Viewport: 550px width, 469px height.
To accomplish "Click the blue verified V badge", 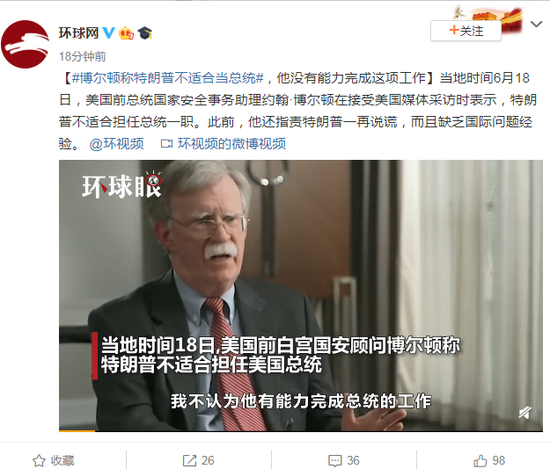I will click(x=108, y=33).
